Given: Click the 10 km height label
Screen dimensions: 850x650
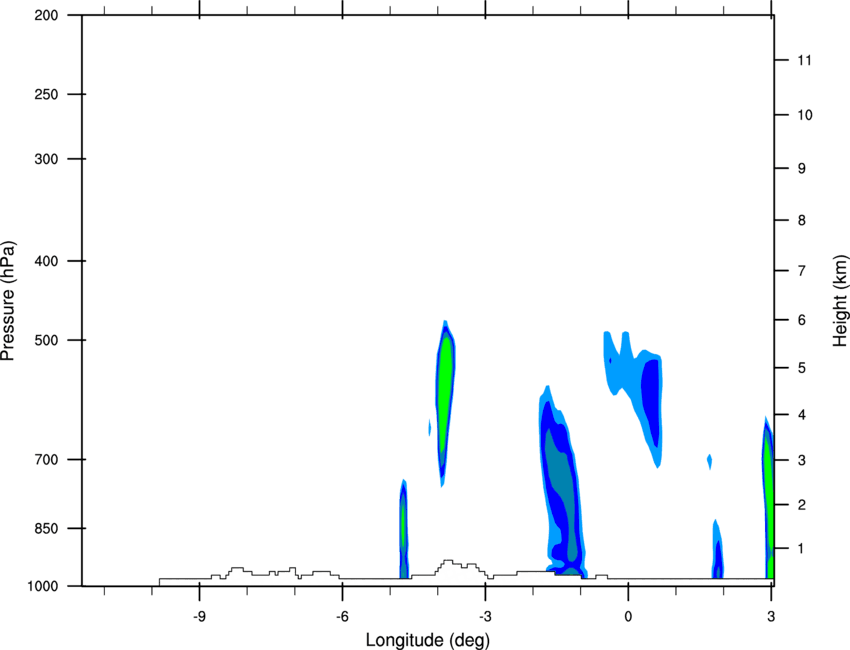Looking at the screenshot, I should click(805, 115).
